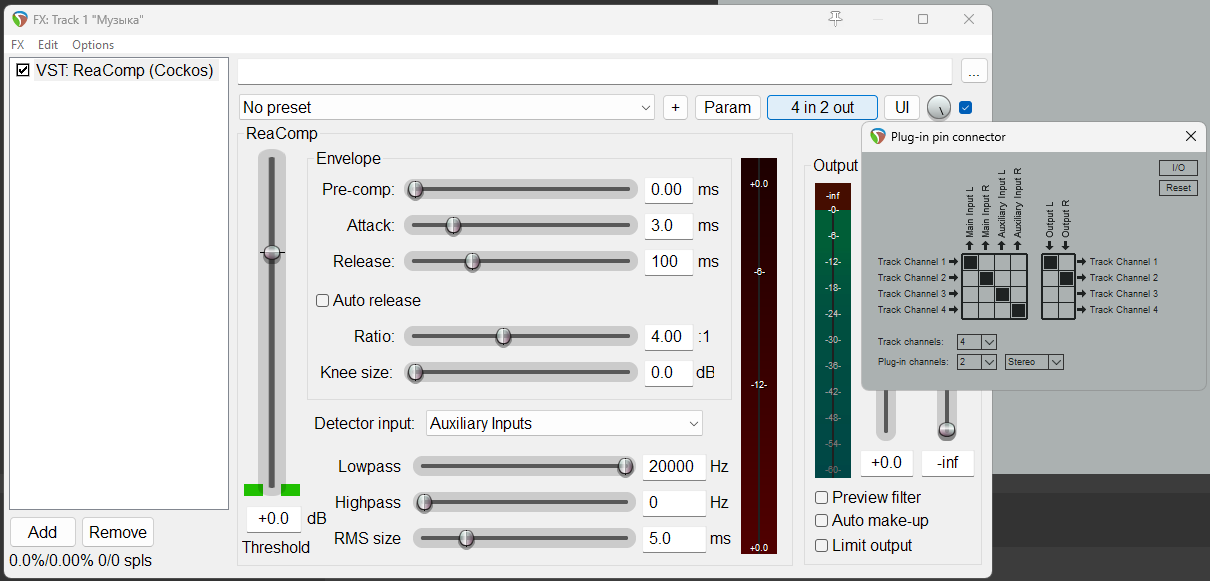The image size is (1210, 581).
Task: Select VST: ReaComp (Cockos) in FX list
Action: coord(124,71)
